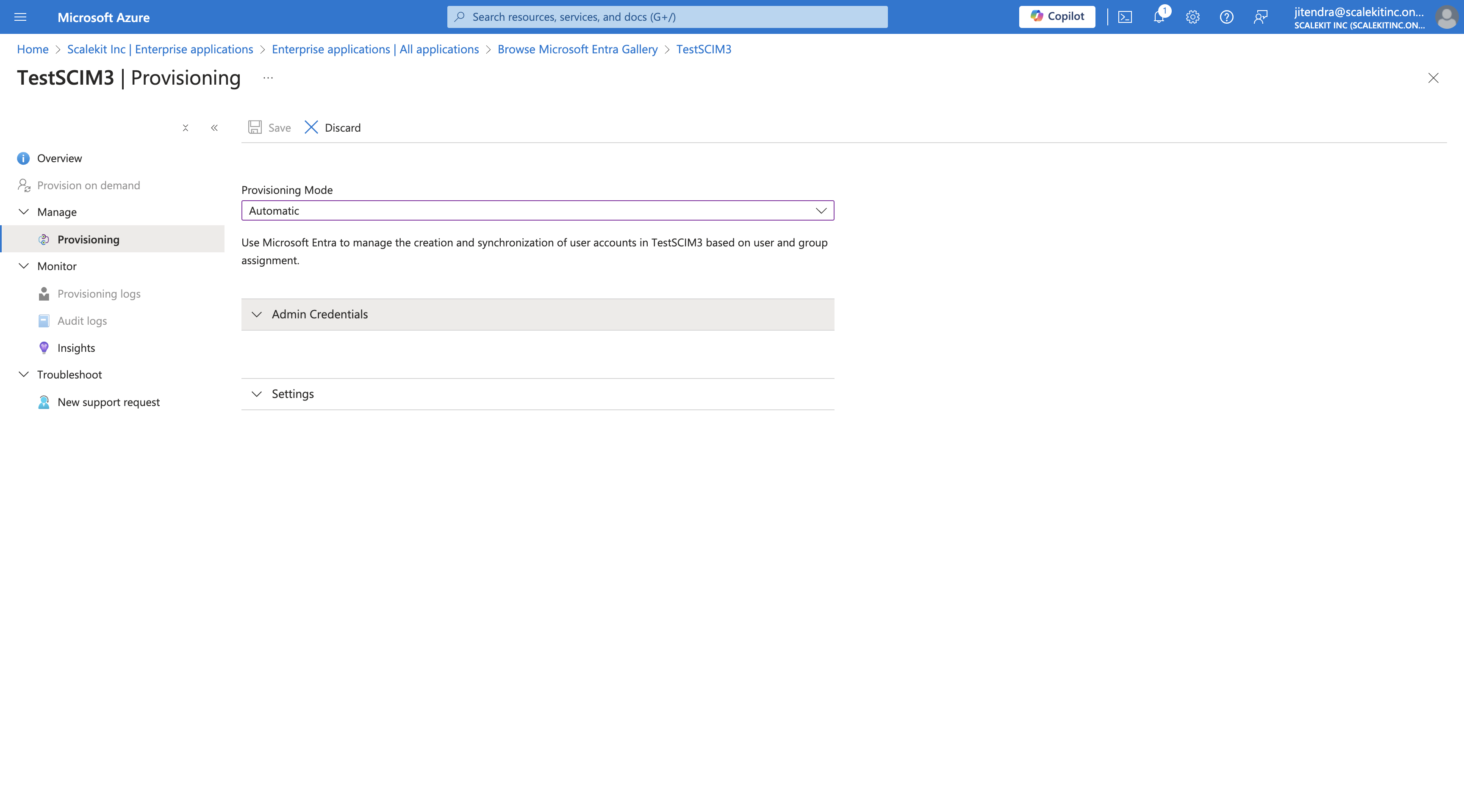Open the more options ellipsis beside title
The width and height of the screenshot is (1464, 812).
pyautogui.click(x=268, y=78)
